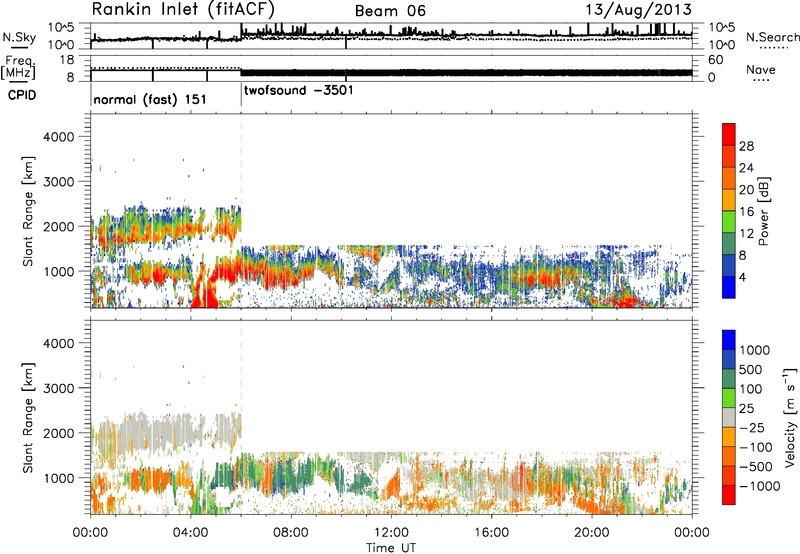The image size is (800, 554).
Task: Click the 'normal (fast) 151' mode label
Action: pos(150,99)
